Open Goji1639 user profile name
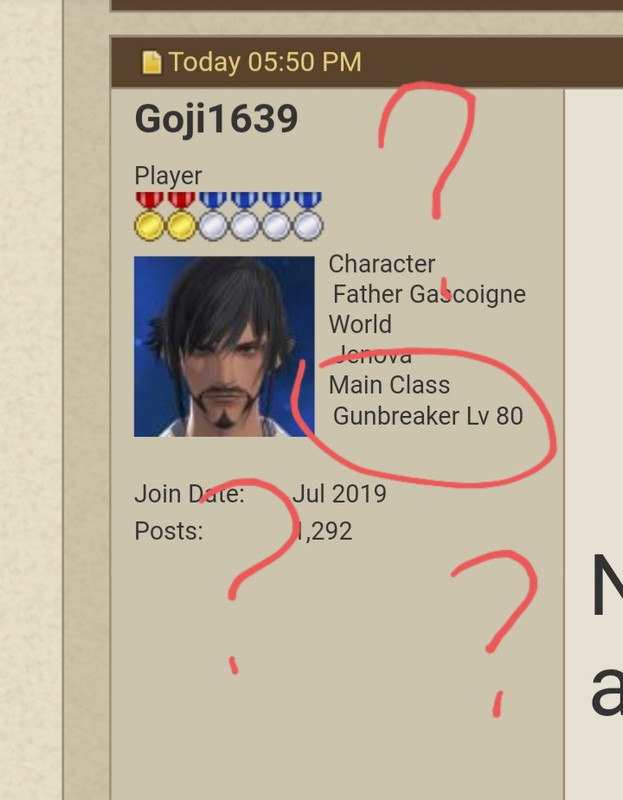 click(x=216, y=119)
